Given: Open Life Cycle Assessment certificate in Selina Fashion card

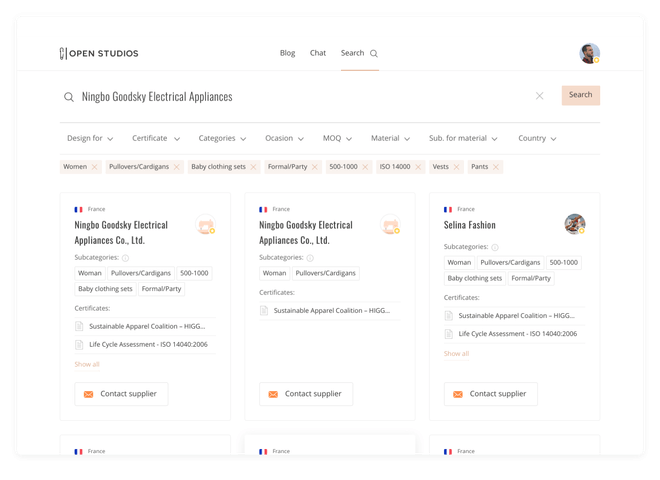Looking at the screenshot, I should point(518,334).
